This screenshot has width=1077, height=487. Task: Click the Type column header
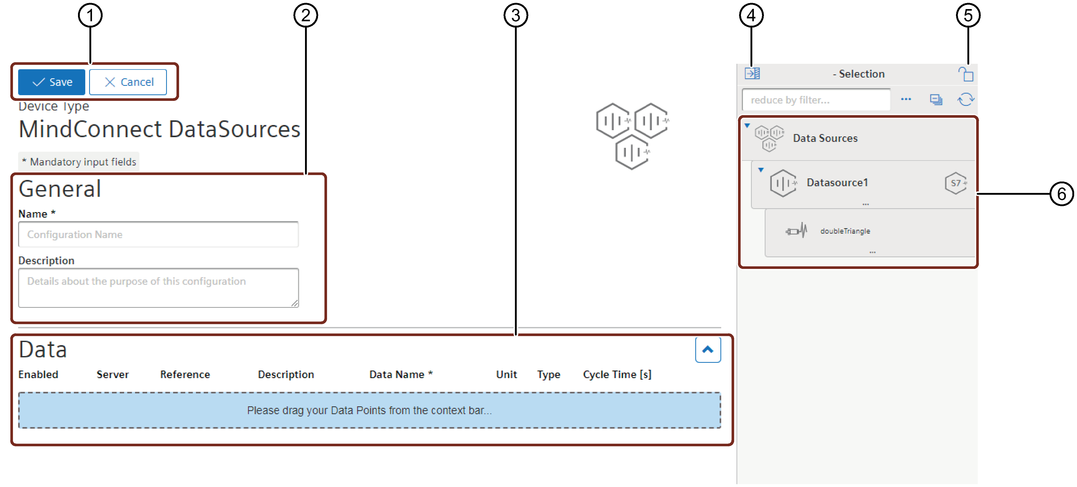(x=549, y=374)
